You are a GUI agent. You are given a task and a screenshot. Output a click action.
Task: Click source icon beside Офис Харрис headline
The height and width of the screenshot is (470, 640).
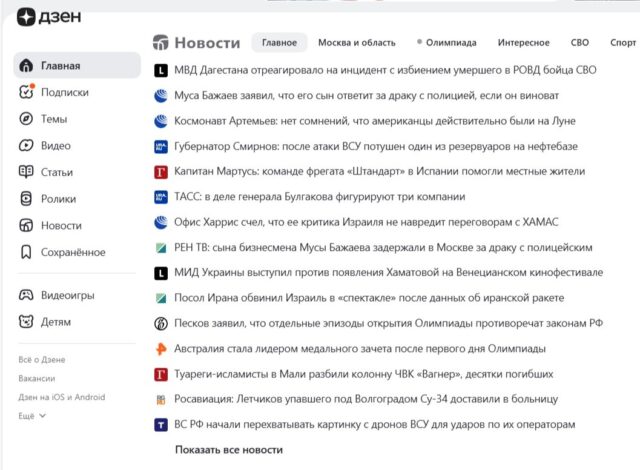(x=161, y=222)
